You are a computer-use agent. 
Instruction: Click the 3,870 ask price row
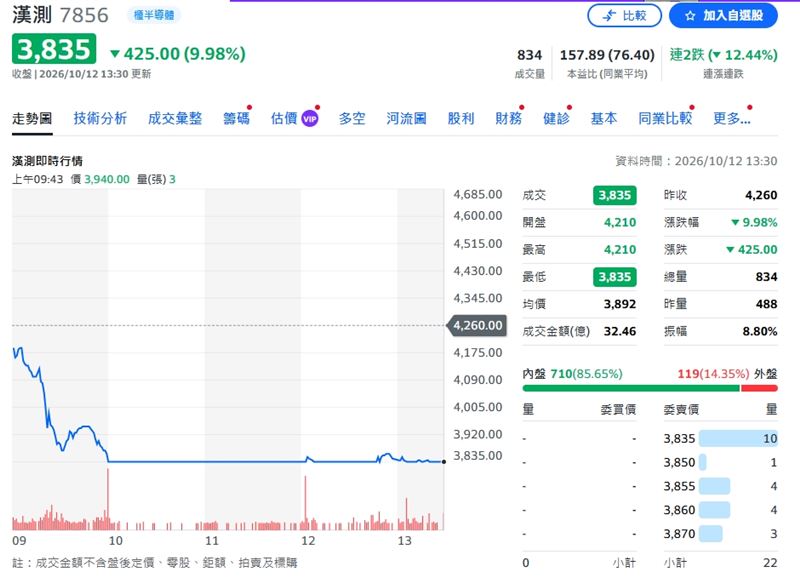[x=720, y=534]
